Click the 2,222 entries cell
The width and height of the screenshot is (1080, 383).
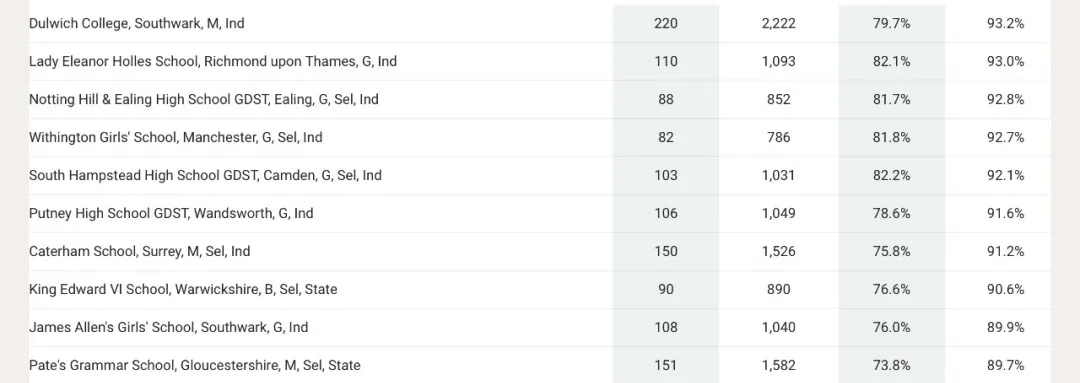click(x=778, y=23)
